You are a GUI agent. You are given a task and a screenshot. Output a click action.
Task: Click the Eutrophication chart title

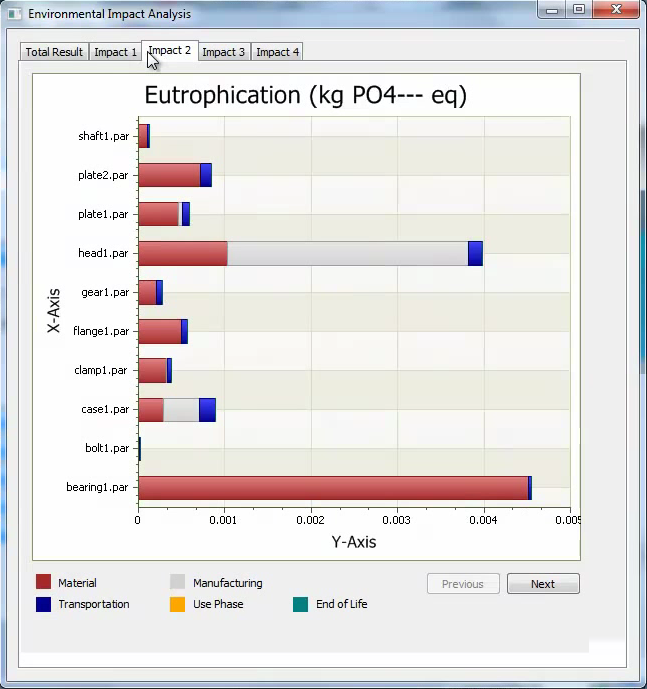tap(305, 96)
